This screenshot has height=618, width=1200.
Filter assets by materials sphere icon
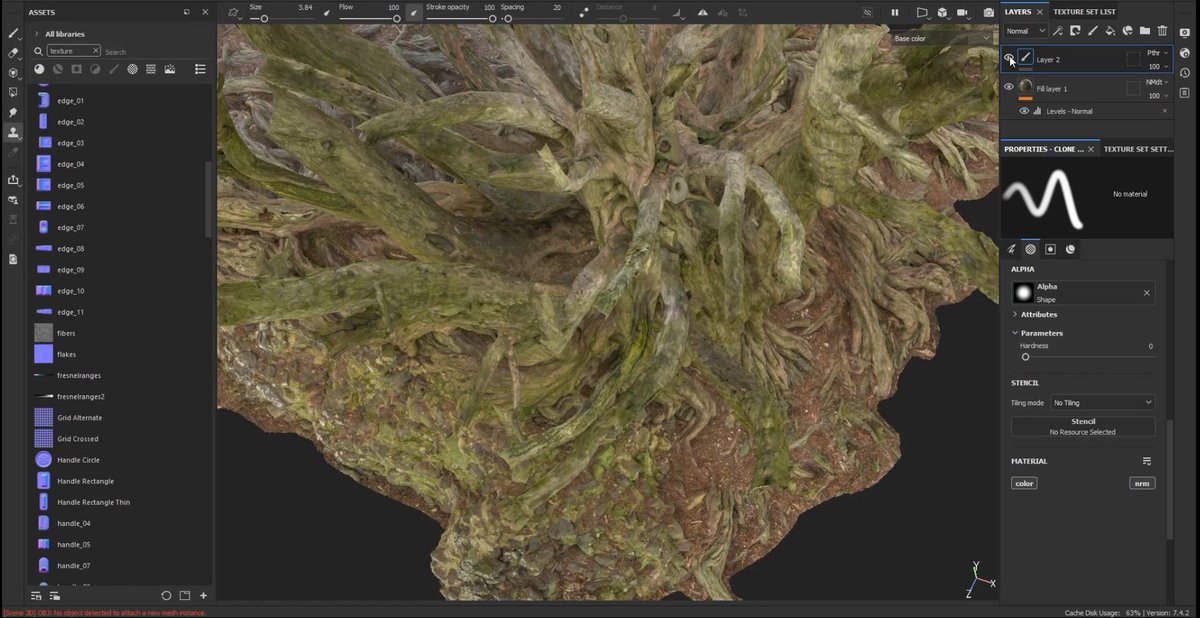tap(39, 69)
